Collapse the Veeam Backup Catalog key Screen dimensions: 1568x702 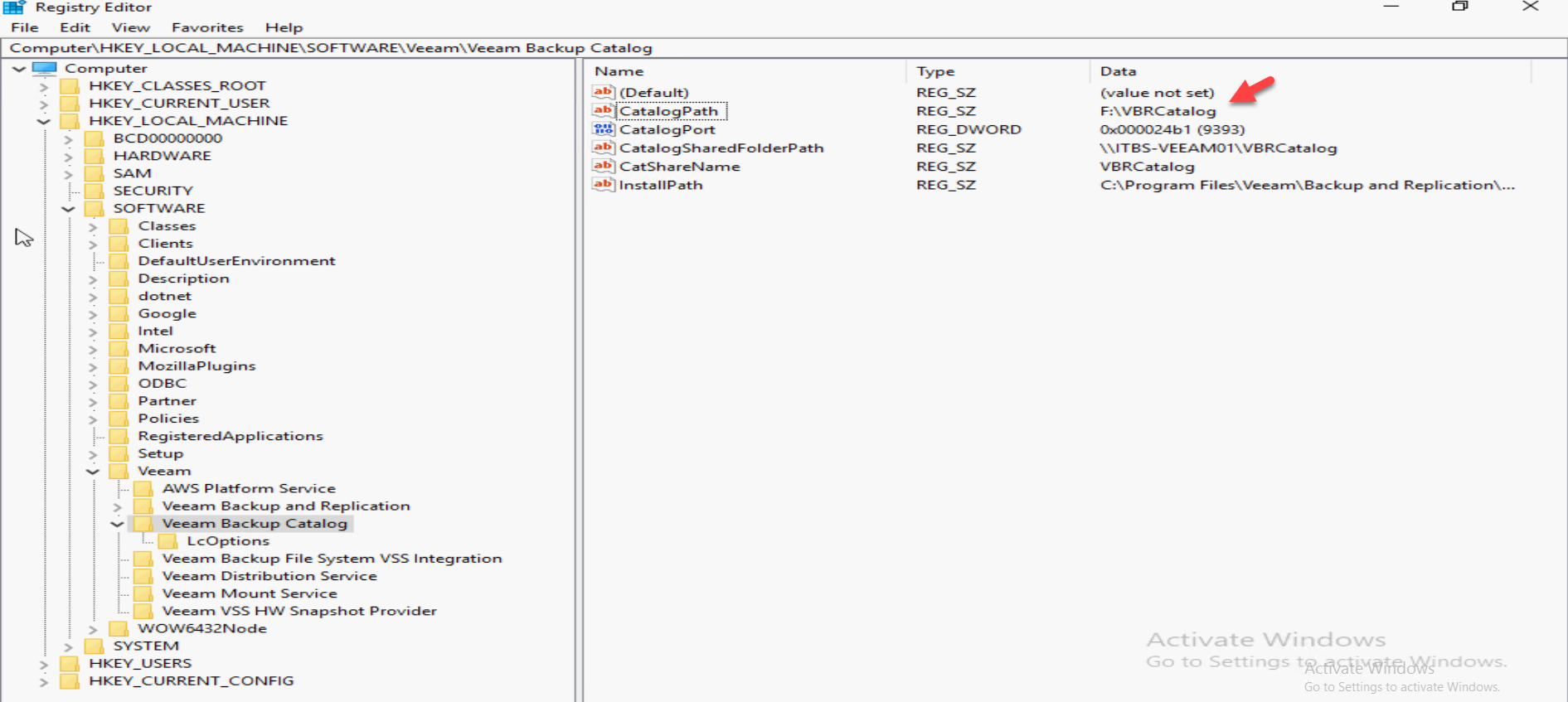pyautogui.click(x=117, y=524)
